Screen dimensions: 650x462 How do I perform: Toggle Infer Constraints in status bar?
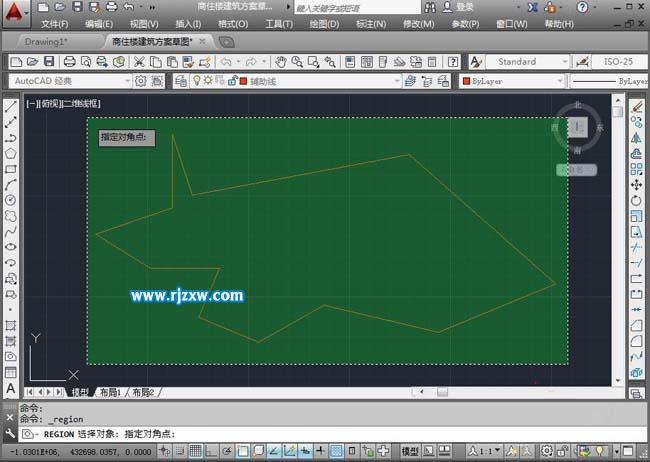(x=165, y=451)
